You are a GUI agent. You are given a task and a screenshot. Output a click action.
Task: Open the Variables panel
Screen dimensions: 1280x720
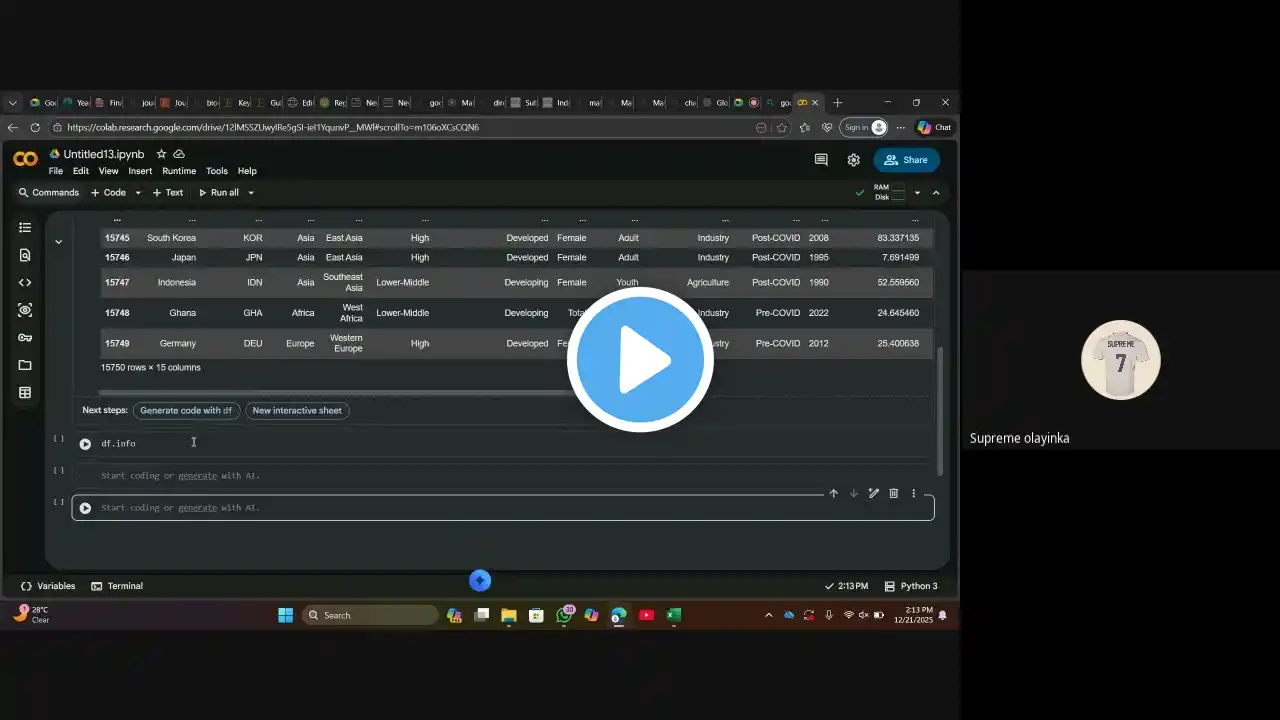click(48, 586)
